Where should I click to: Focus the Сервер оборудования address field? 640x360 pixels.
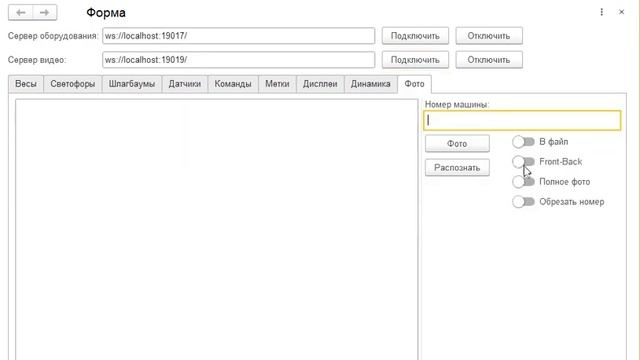coord(238,36)
